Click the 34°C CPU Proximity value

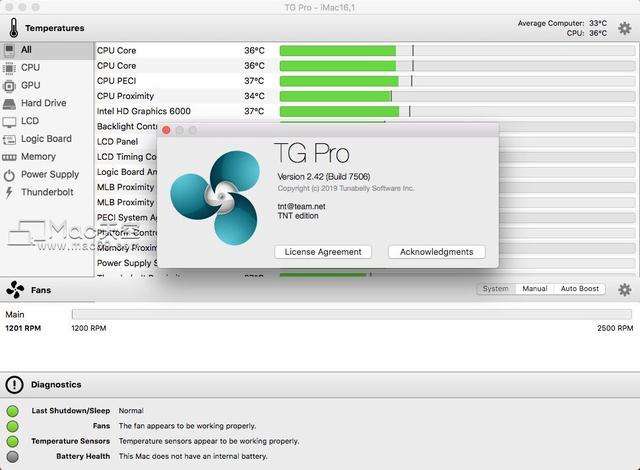pos(254,96)
